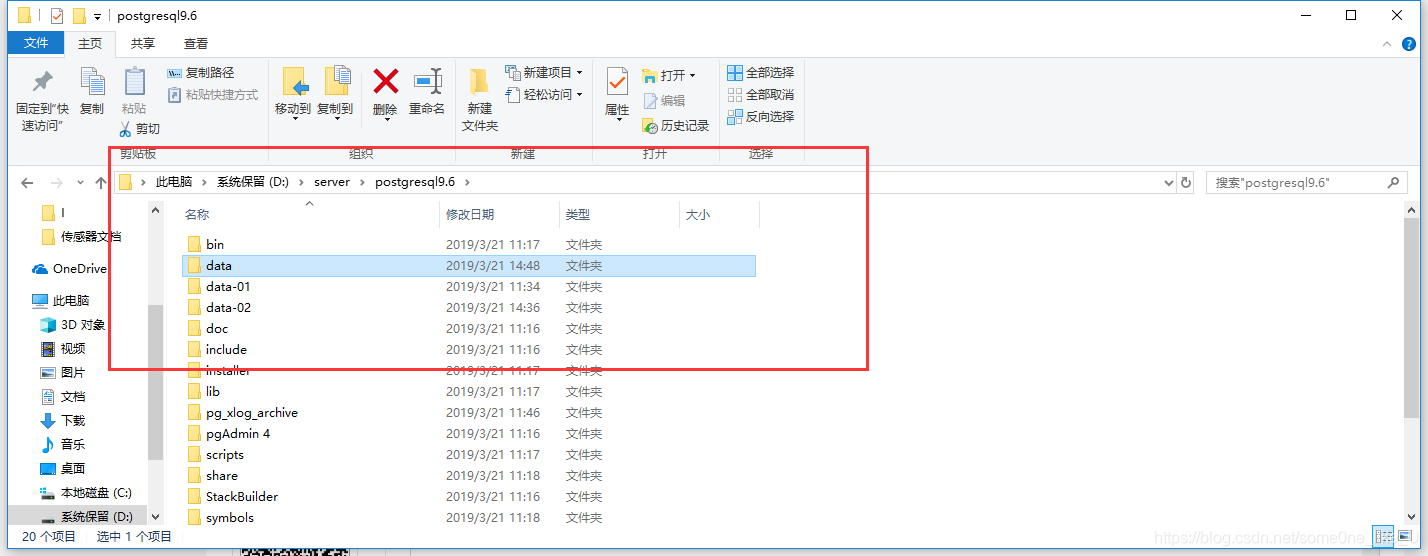Click the Properties (属性) icon
The width and height of the screenshot is (1428, 556).
(617, 82)
